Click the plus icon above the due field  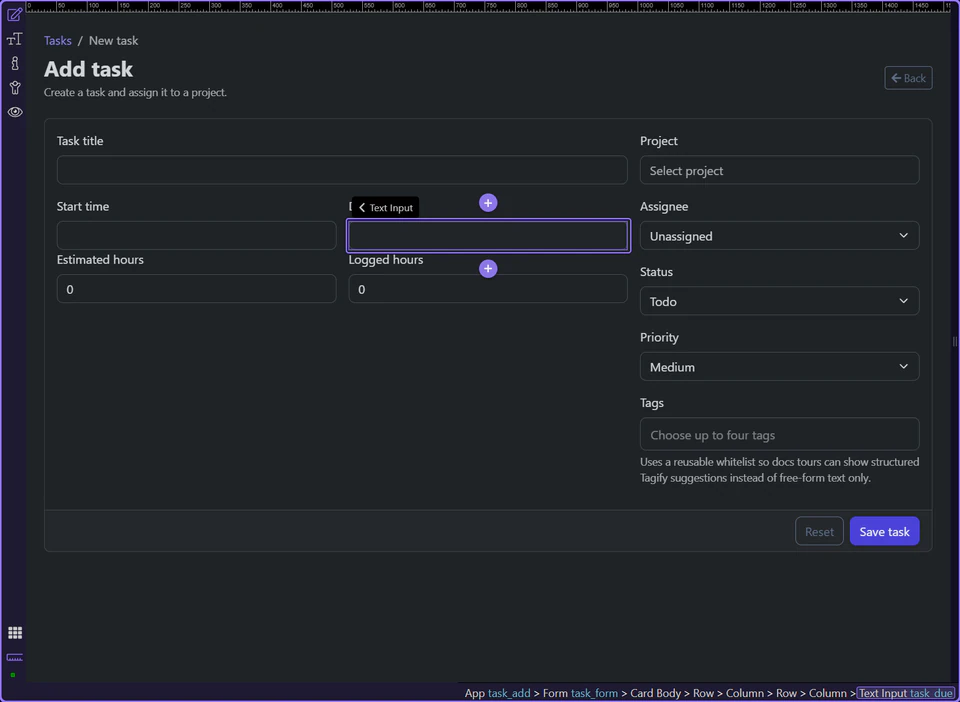[488, 202]
